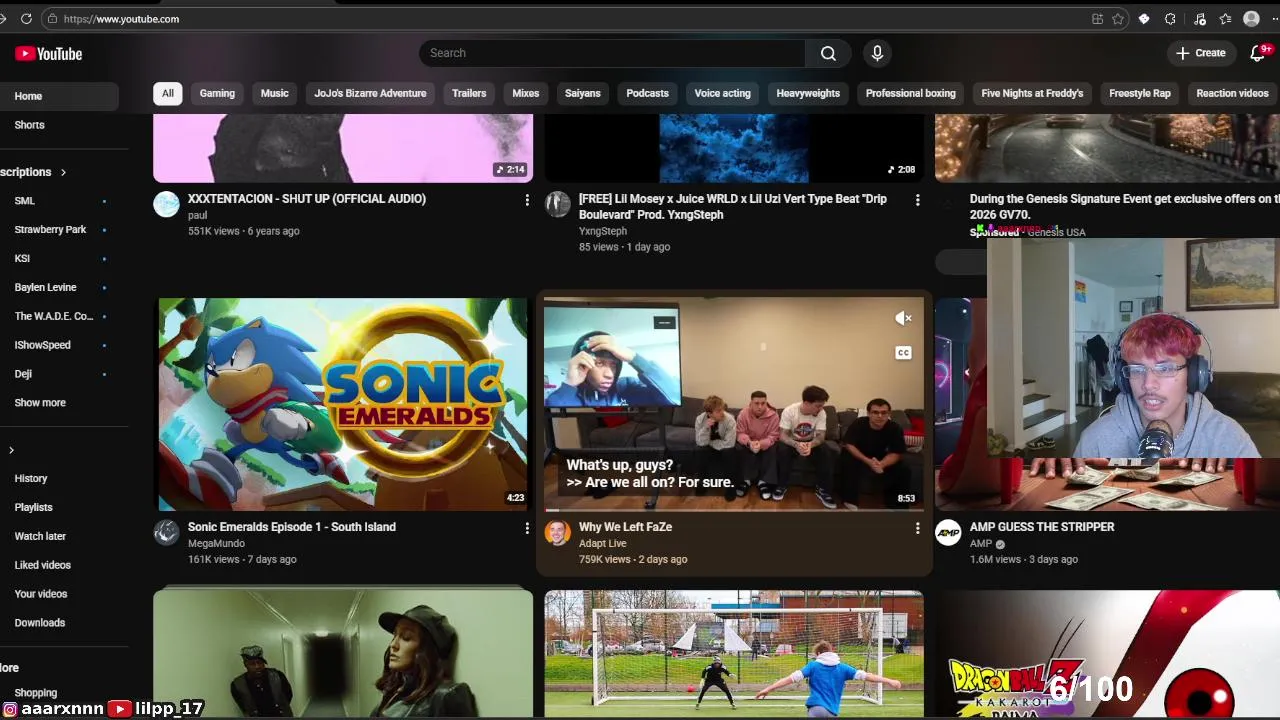Open the browser media control icon
Screen dimensions: 1280x720
coord(1199,19)
